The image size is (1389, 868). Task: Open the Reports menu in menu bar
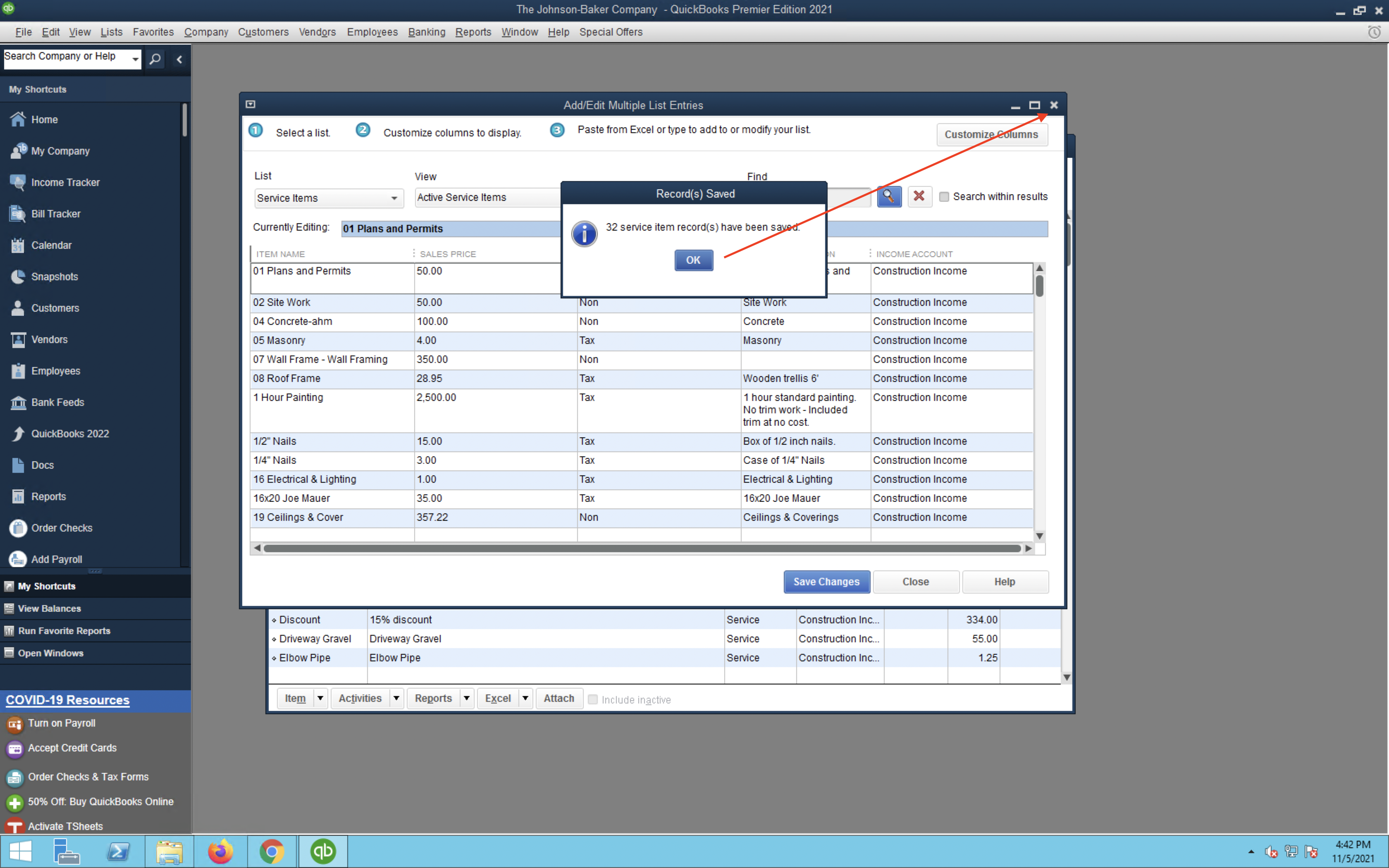pos(473,32)
